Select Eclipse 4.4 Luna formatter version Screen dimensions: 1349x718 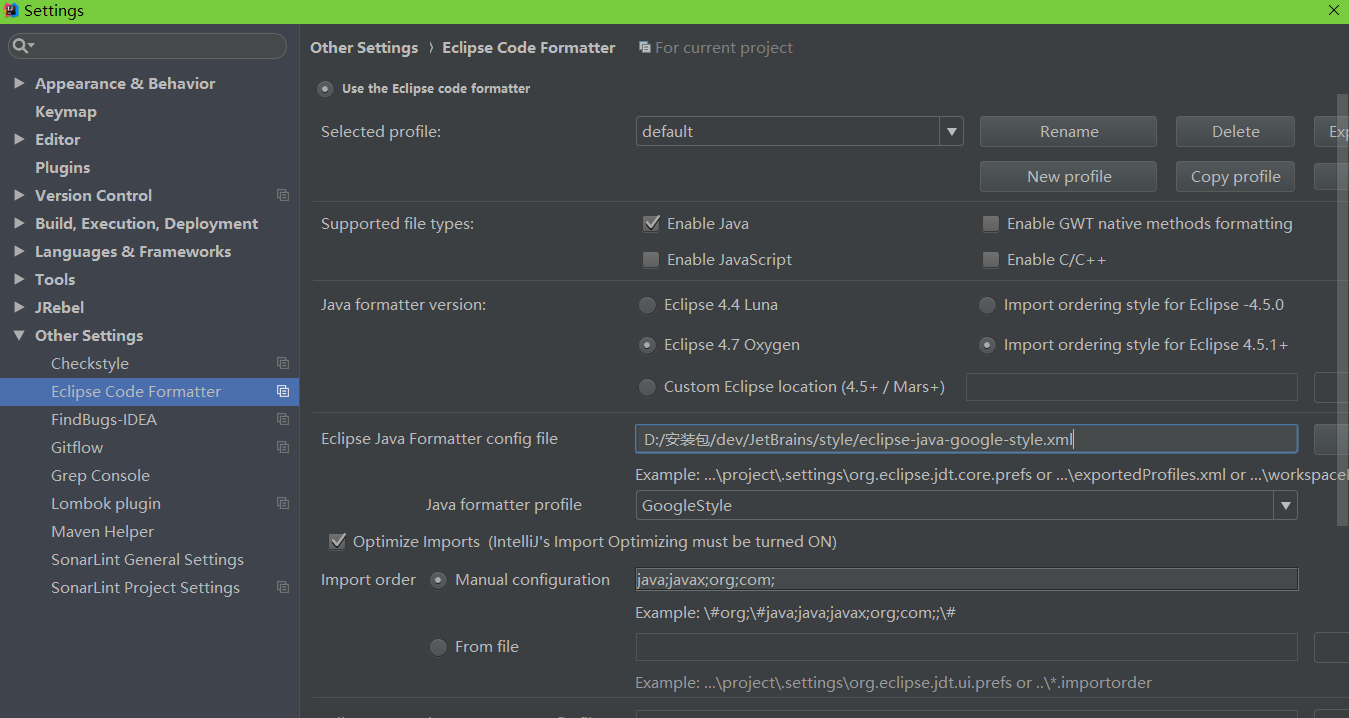pyautogui.click(x=647, y=305)
